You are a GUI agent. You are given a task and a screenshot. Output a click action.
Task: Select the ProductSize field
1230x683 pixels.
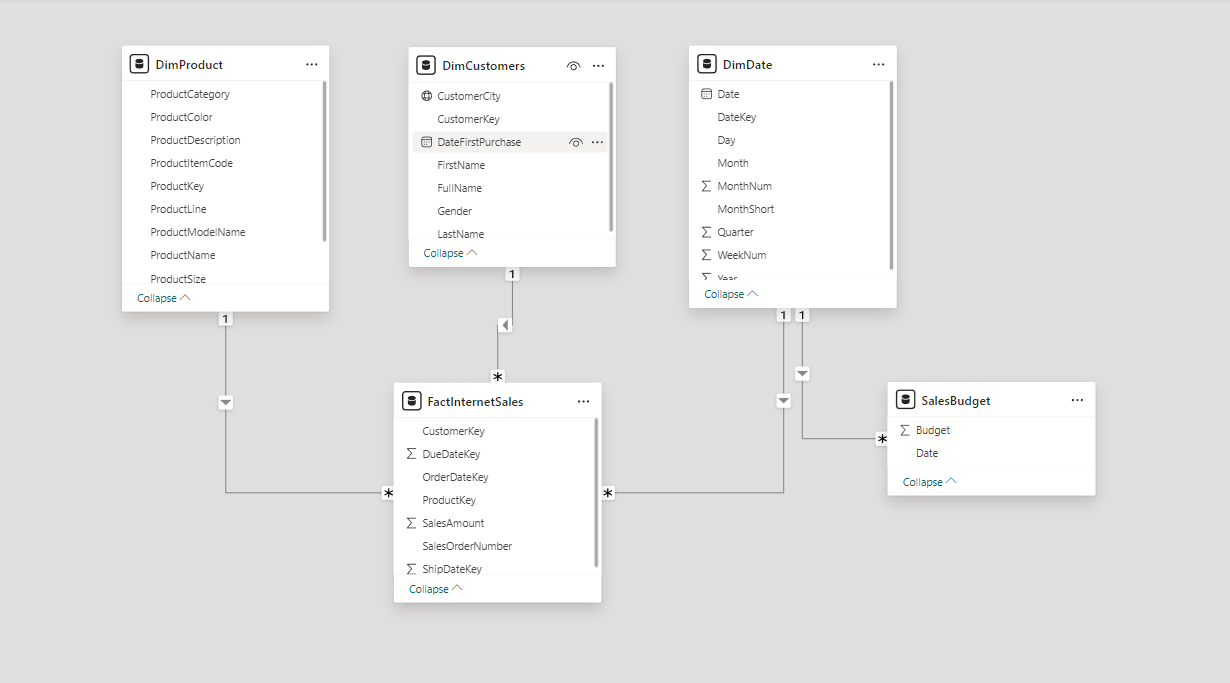[178, 279]
